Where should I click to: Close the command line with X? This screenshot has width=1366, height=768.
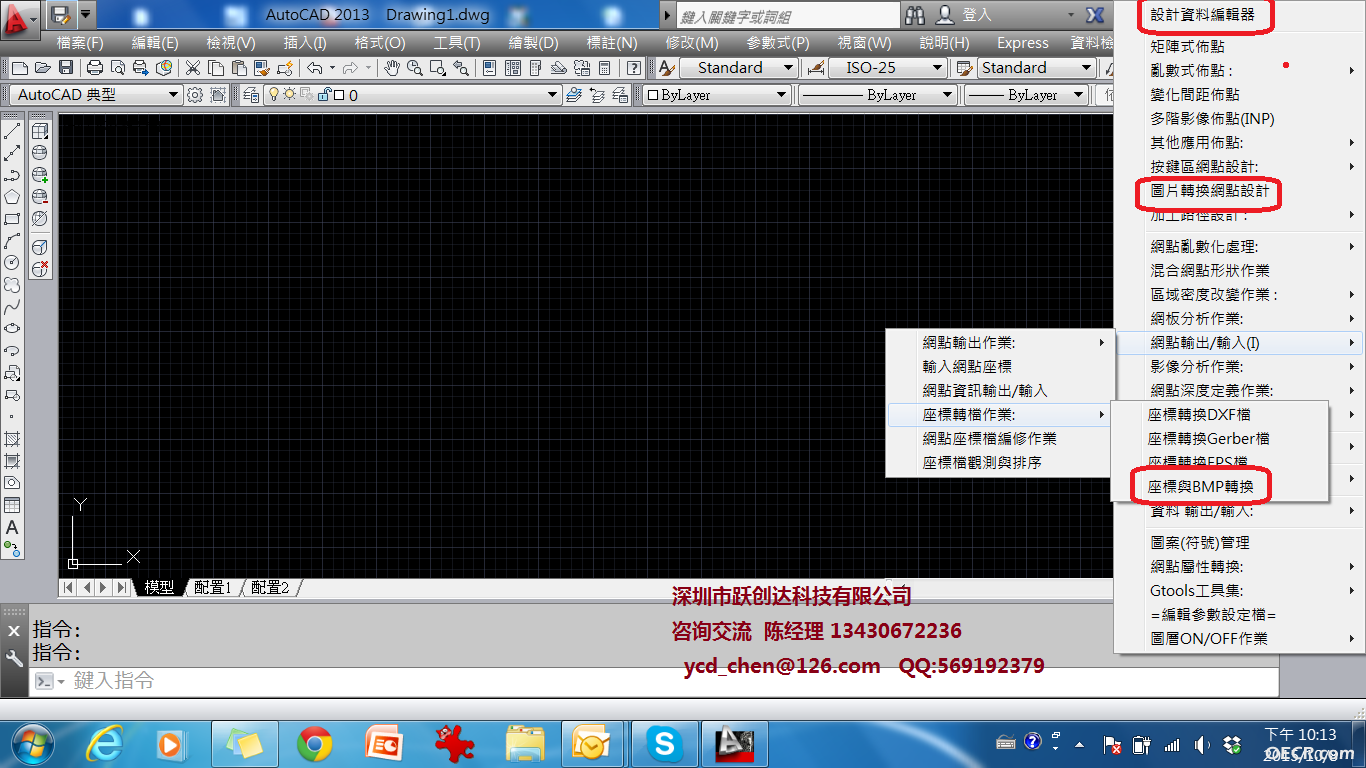(14, 631)
